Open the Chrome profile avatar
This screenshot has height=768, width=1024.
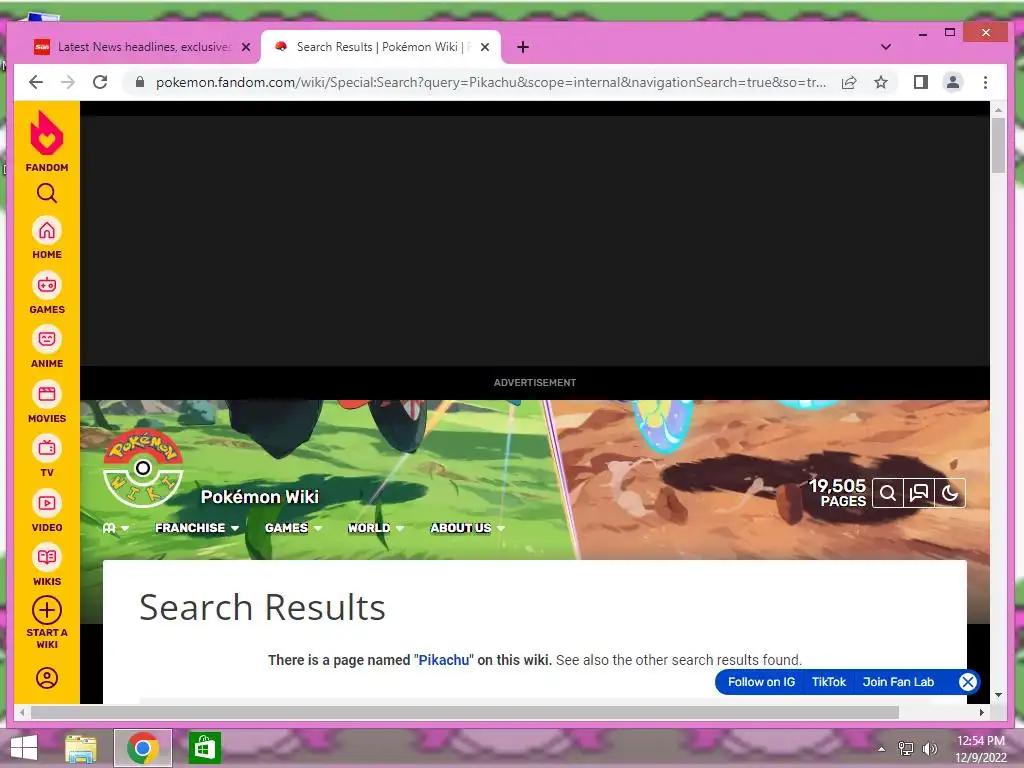(x=953, y=82)
